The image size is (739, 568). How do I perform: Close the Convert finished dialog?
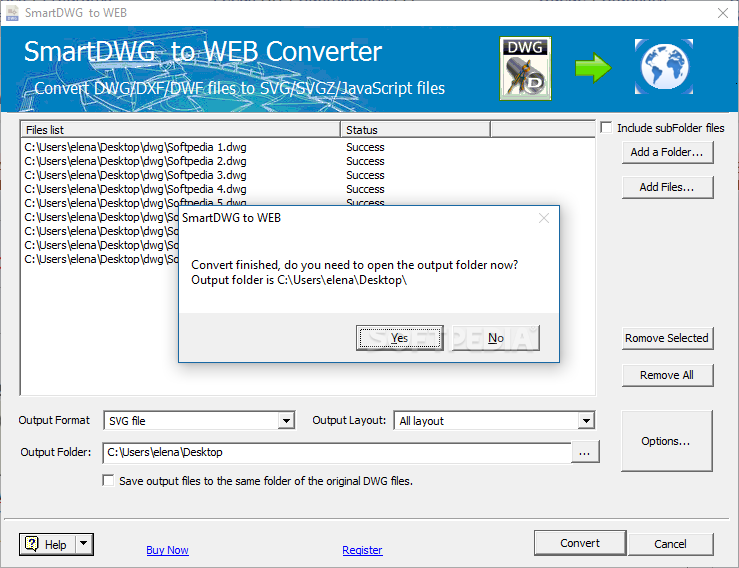[544, 218]
